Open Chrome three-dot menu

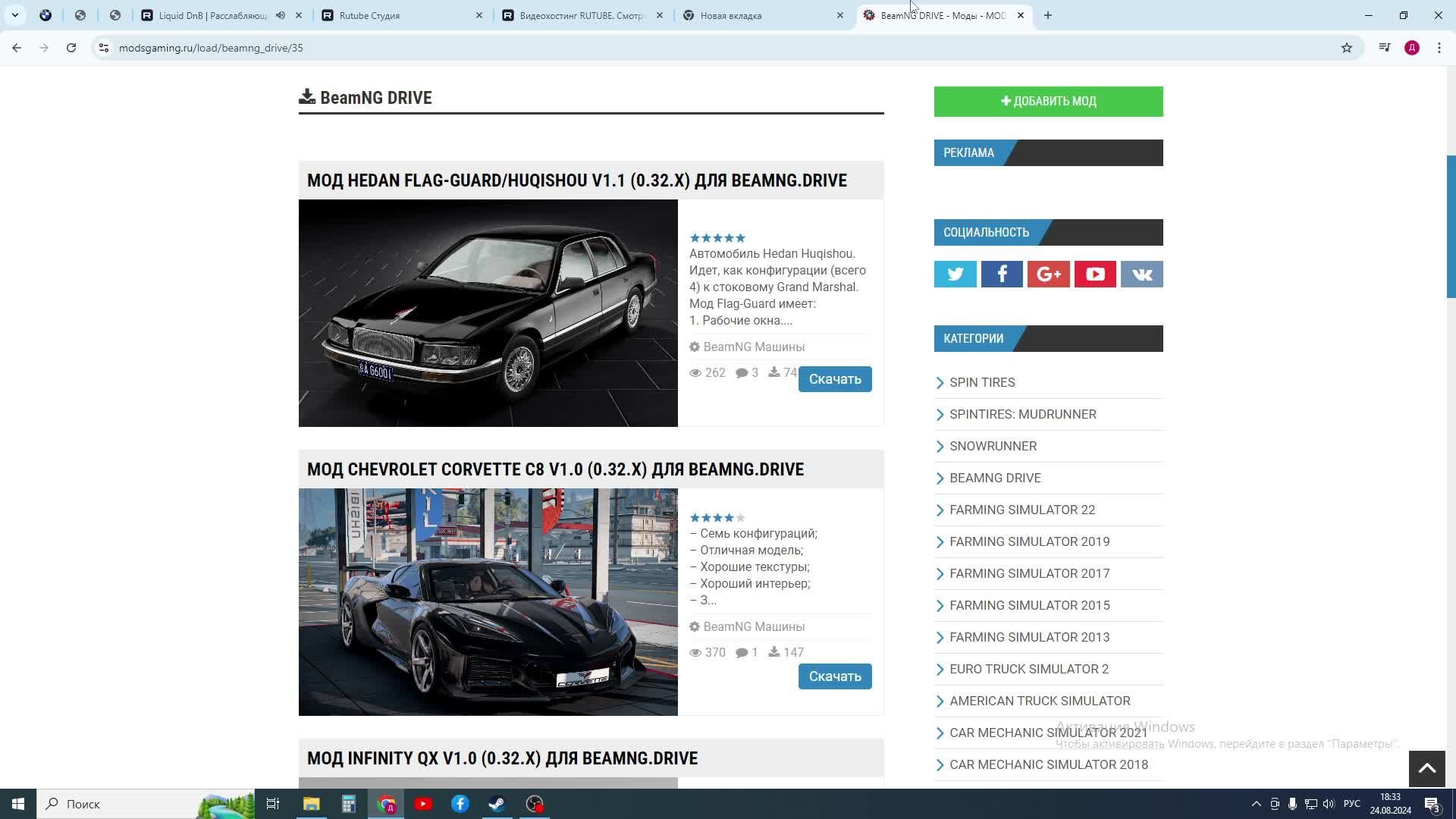(1439, 48)
